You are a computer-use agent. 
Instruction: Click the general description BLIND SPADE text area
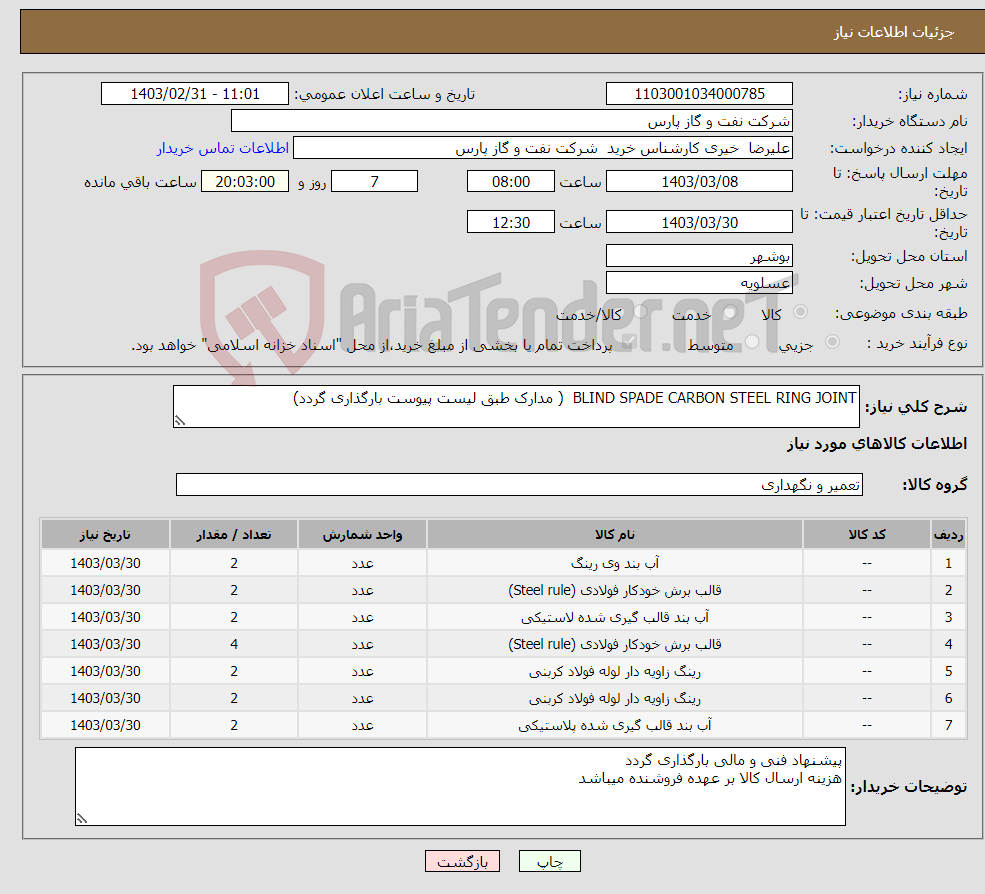point(516,406)
